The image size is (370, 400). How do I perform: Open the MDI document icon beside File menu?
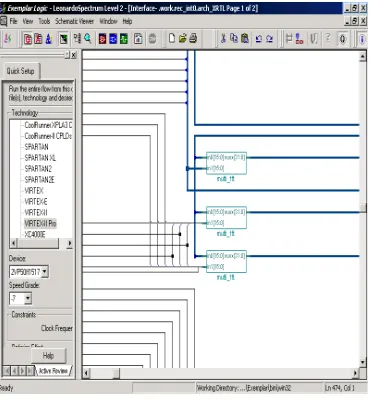(3, 21)
